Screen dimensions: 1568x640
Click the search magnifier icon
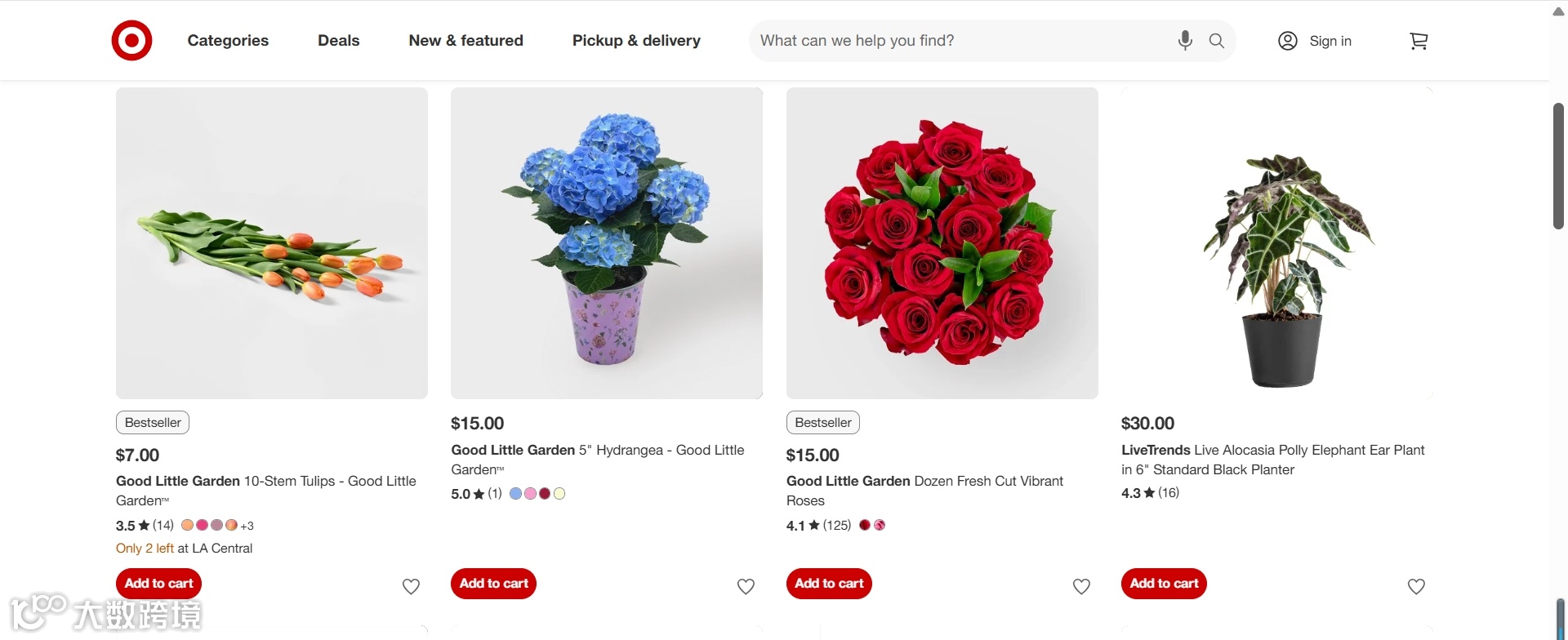[x=1217, y=41]
